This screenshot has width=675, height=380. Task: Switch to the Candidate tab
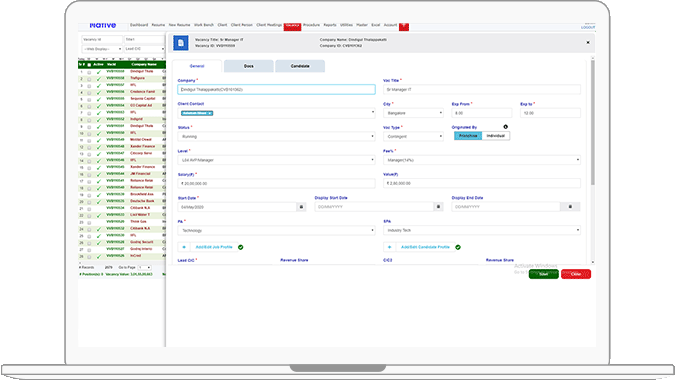300,66
